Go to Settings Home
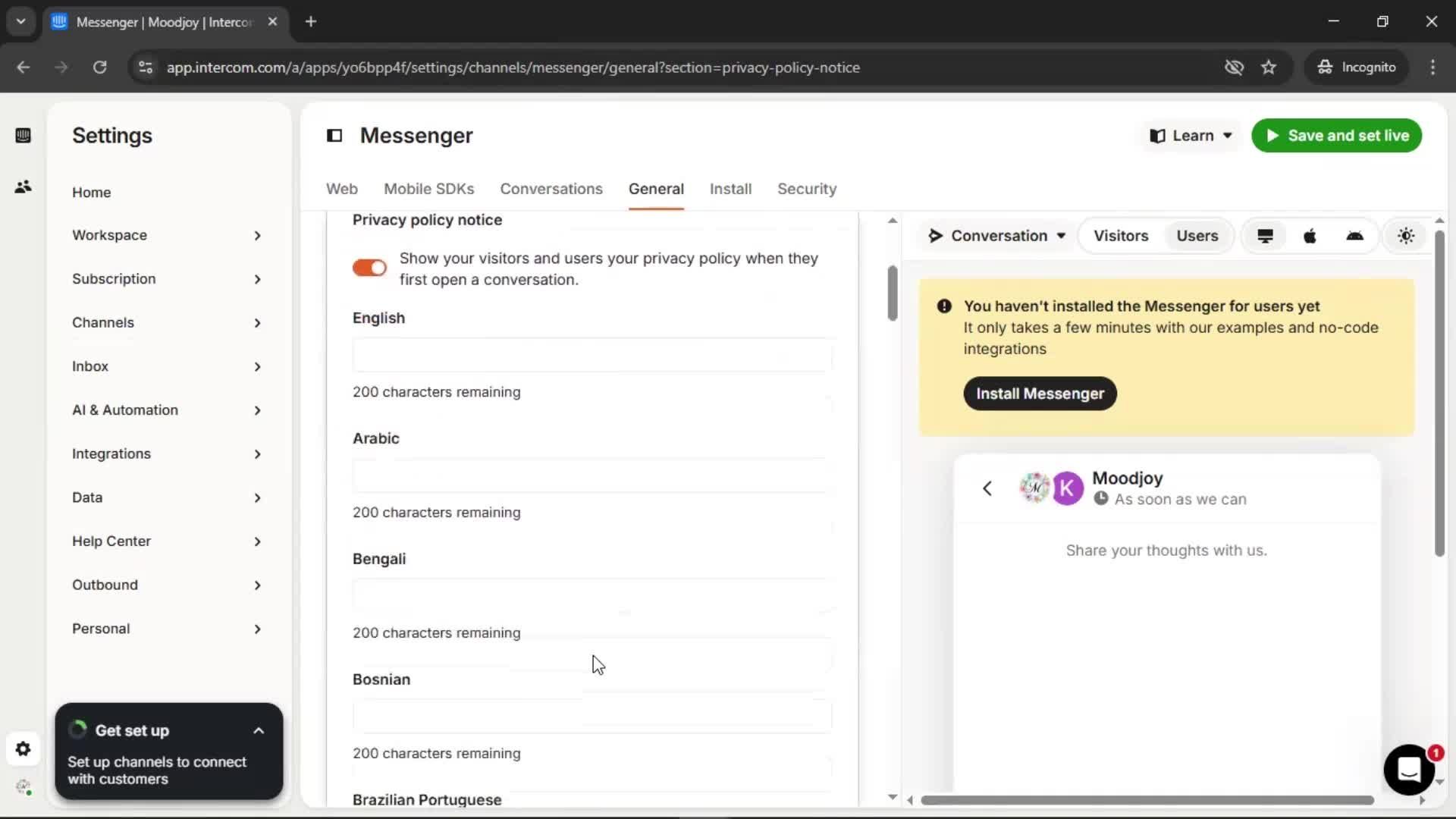Viewport: 1456px width, 819px height. [x=92, y=193]
